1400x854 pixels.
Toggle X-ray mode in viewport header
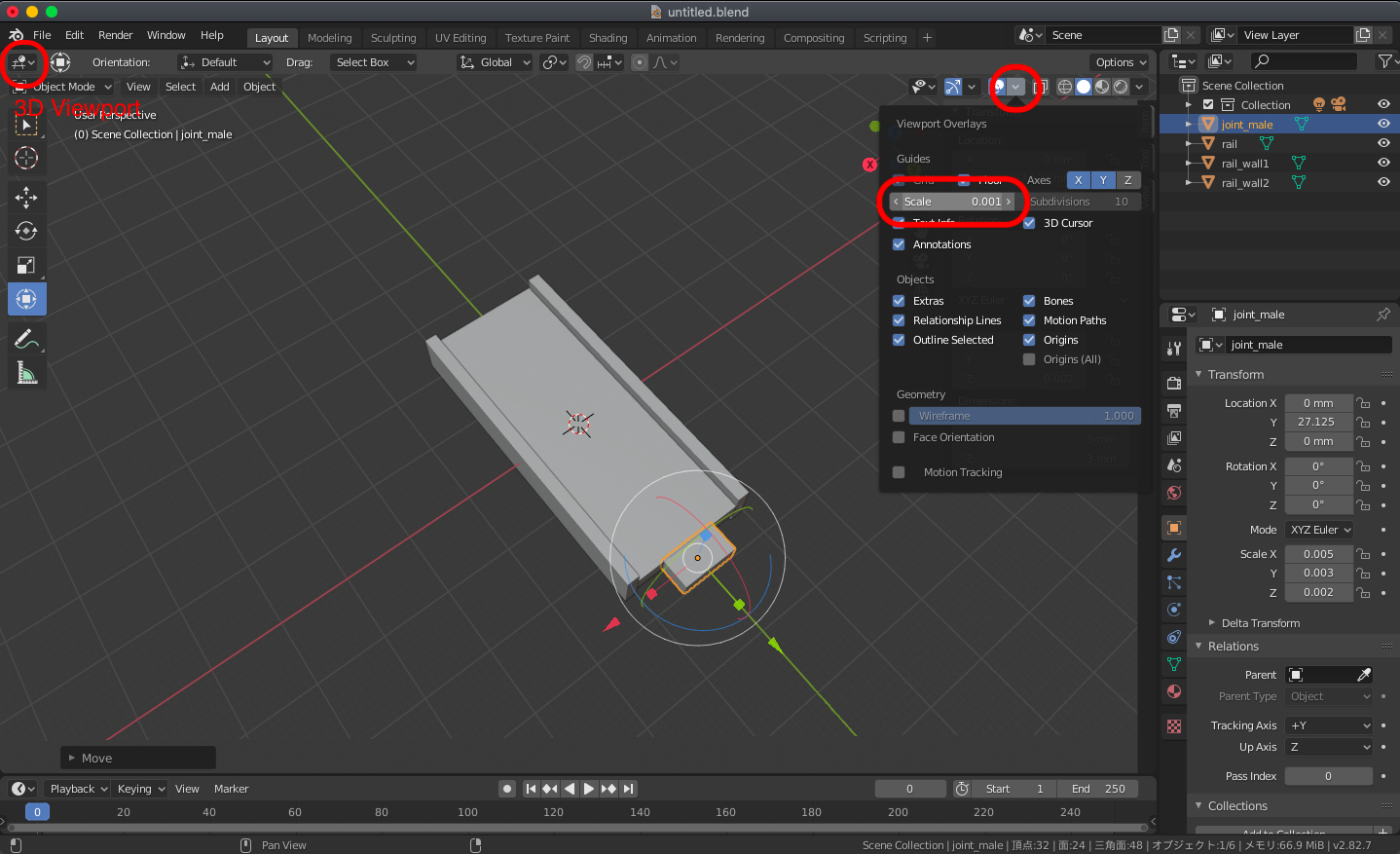tap(1040, 87)
